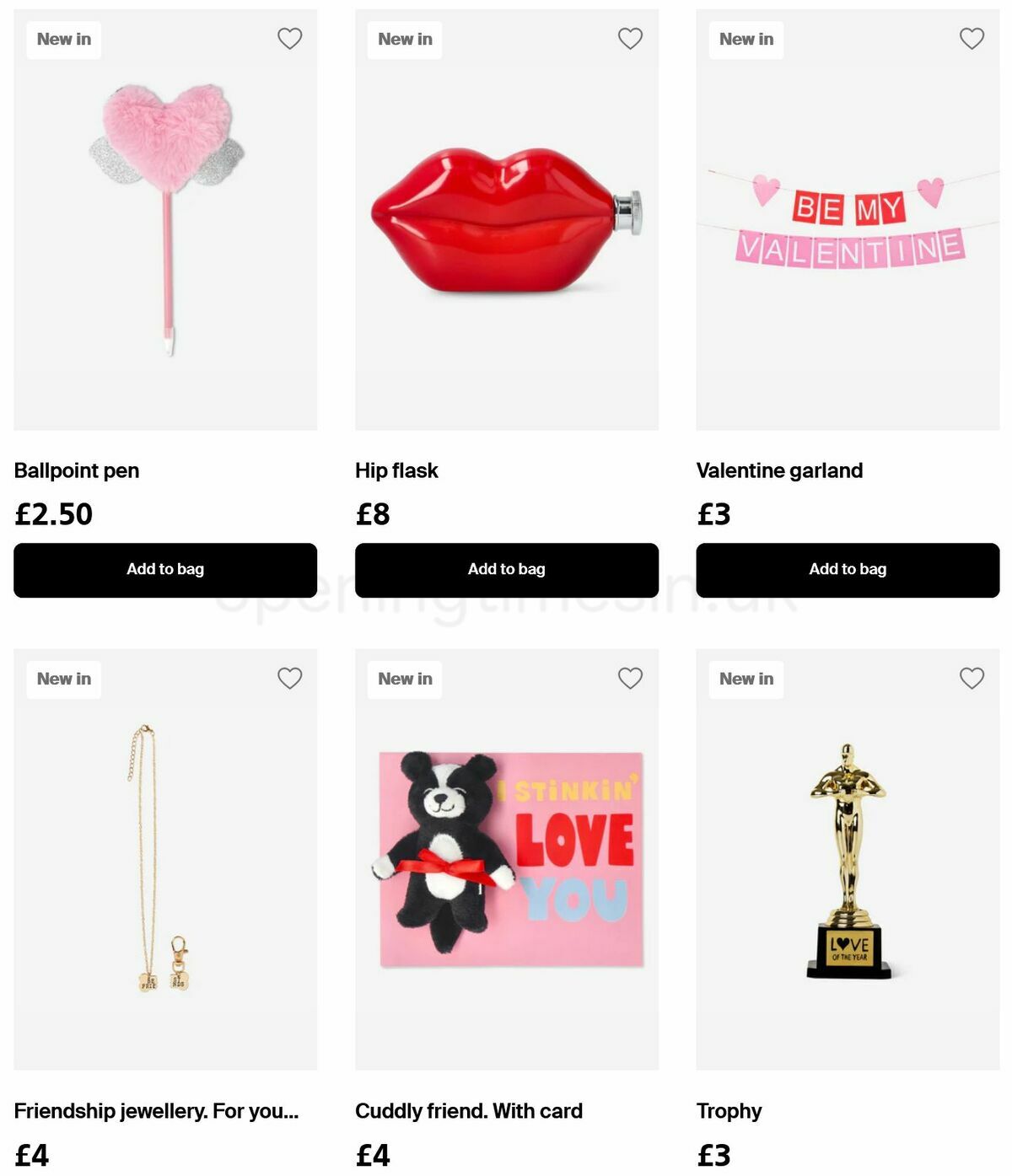Open the pink heart ballpoint pen image
Image resolution: width=1012 pixels, height=1176 pixels.
pos(165,220)
